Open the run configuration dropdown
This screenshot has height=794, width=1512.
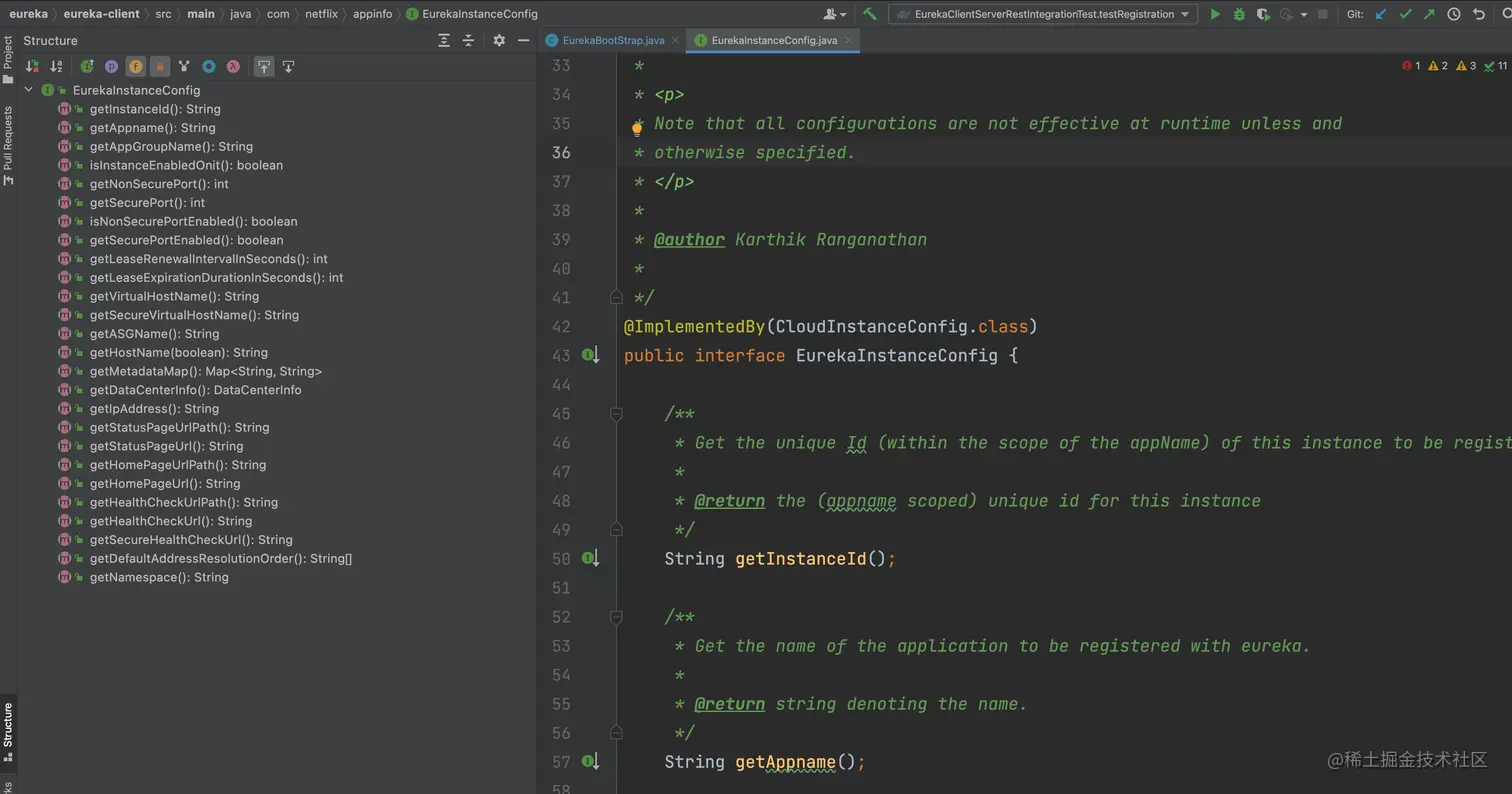(1043, 14)
